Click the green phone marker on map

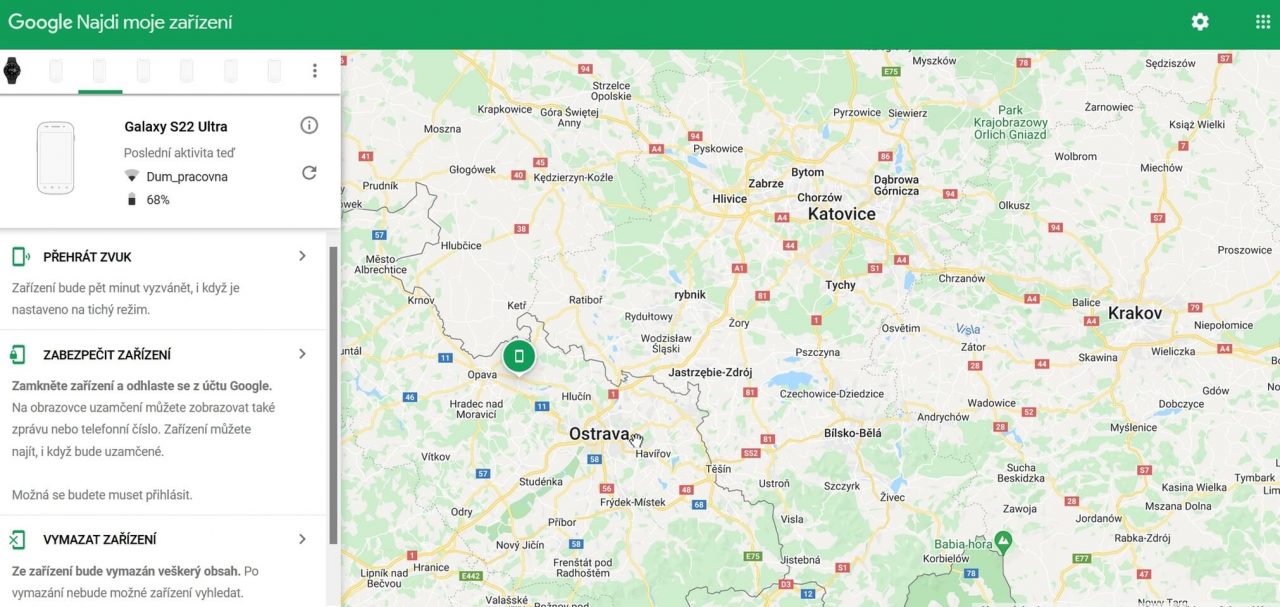518,356
